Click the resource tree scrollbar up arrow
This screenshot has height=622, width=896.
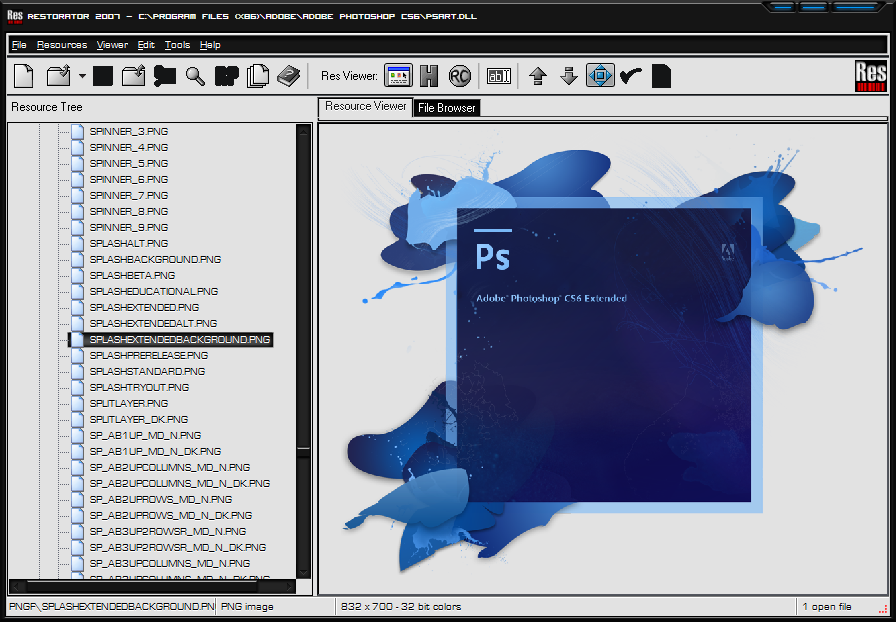(x=303, y=131)
